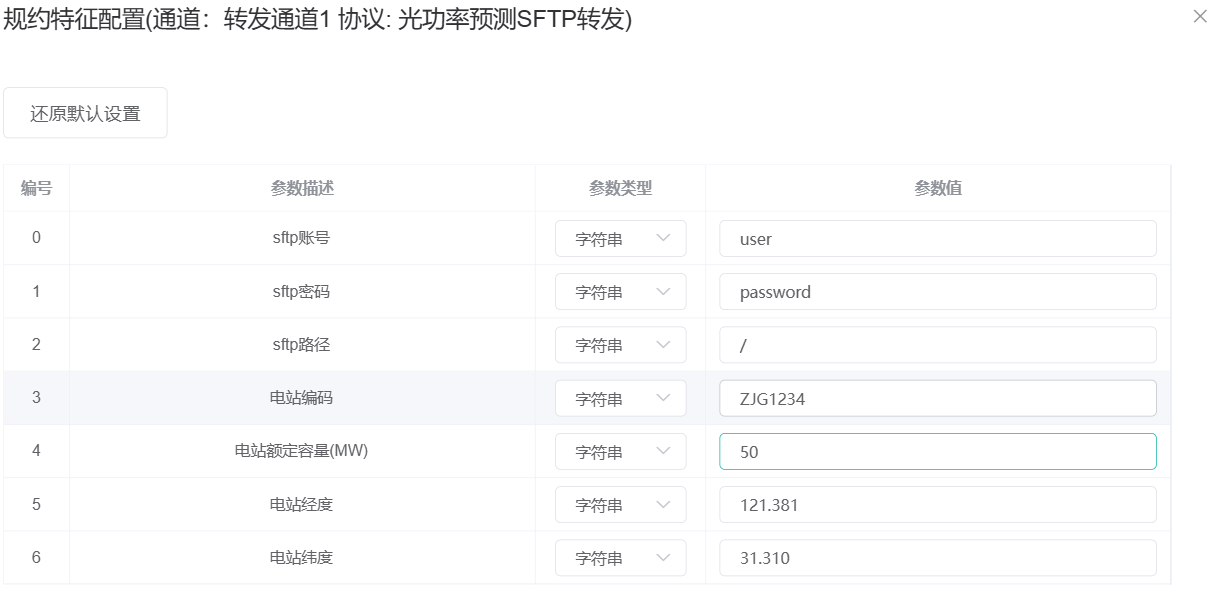Click the sftp账号 value field containing user
Viewport: 1223px width, 615px height.
coord(938,239)
